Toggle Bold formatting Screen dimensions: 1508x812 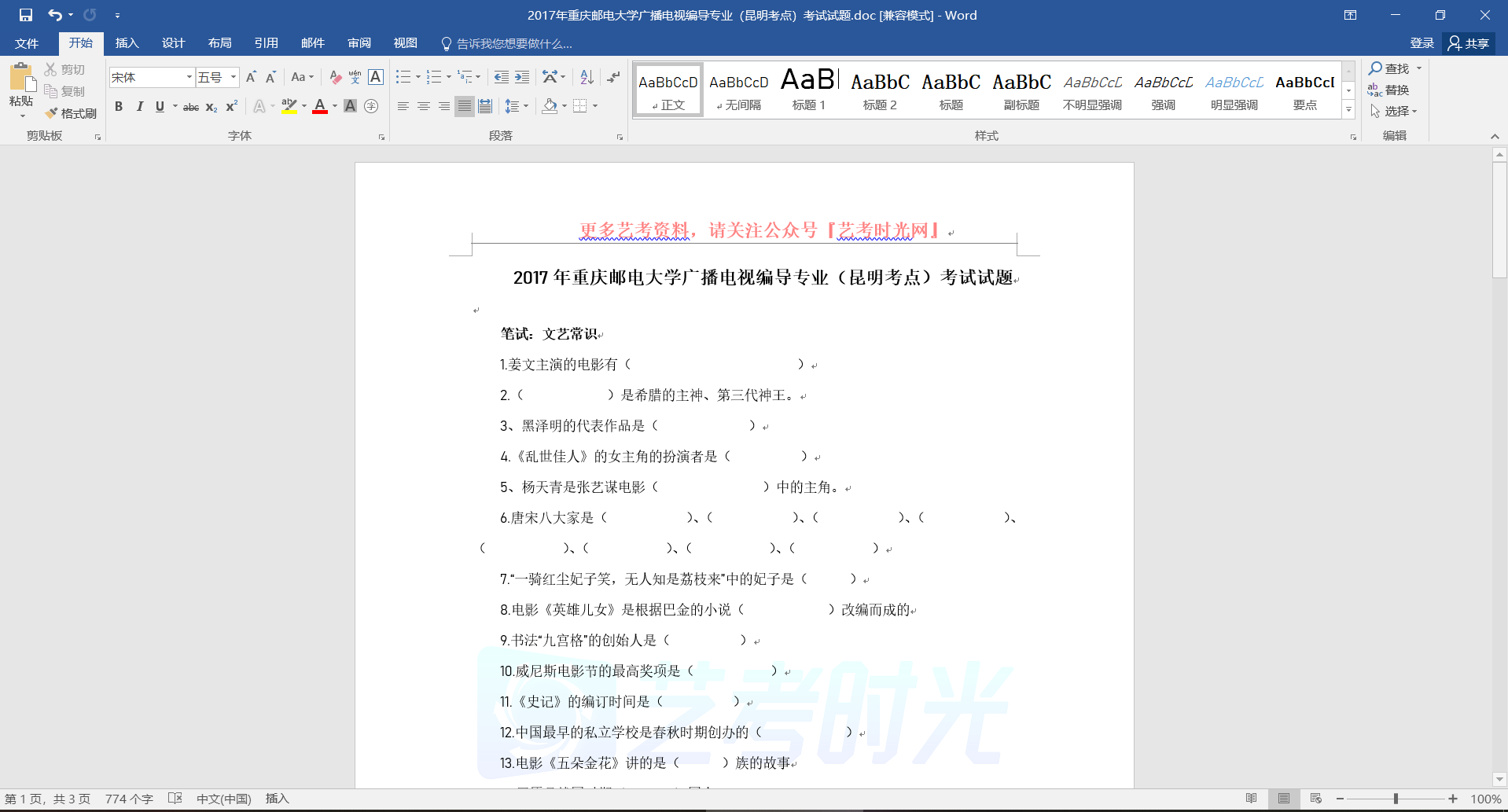pyautogui.click(x=119, y=106)
